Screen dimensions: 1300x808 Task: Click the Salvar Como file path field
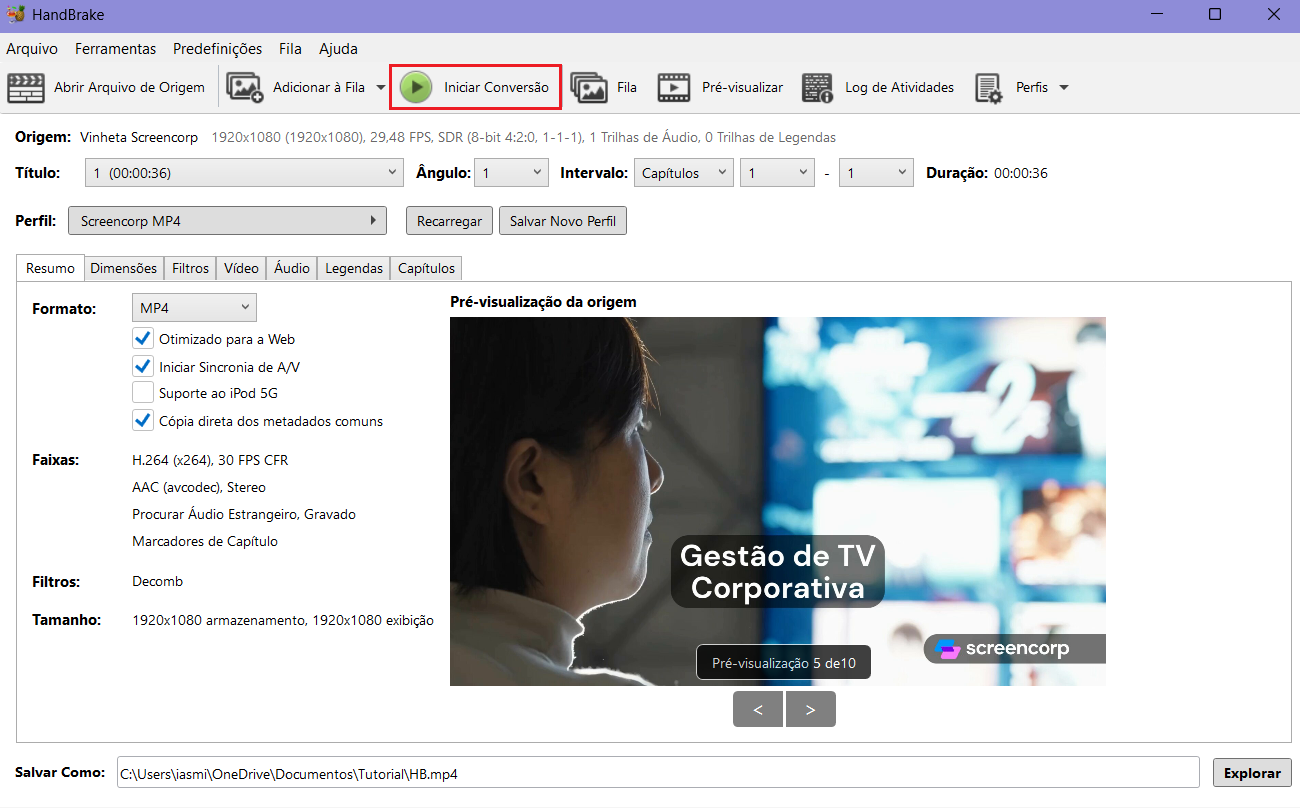click(x=657, y=773)
